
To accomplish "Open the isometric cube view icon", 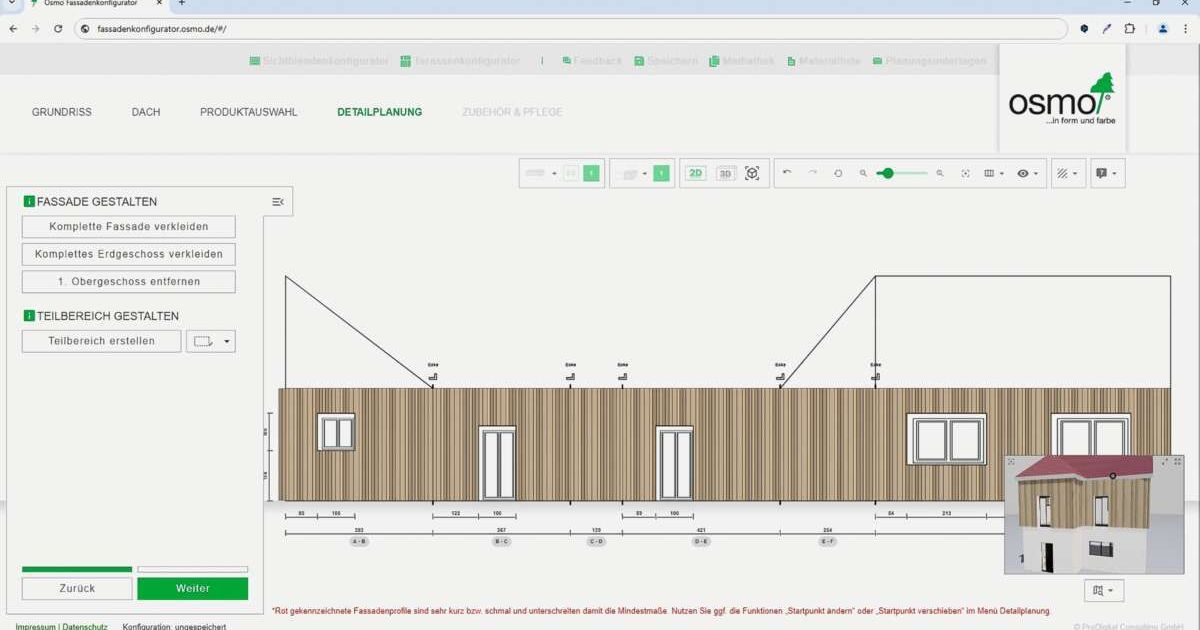I will pos(752,173).
